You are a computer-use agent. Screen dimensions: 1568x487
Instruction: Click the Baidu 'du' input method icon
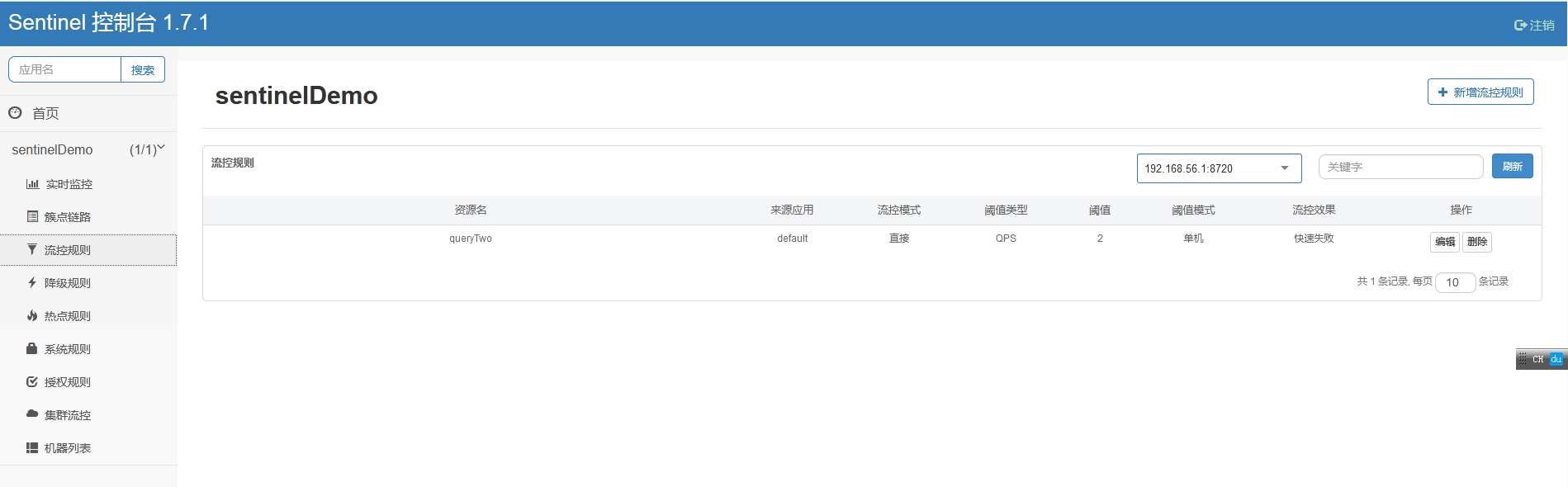(1556, 360)
